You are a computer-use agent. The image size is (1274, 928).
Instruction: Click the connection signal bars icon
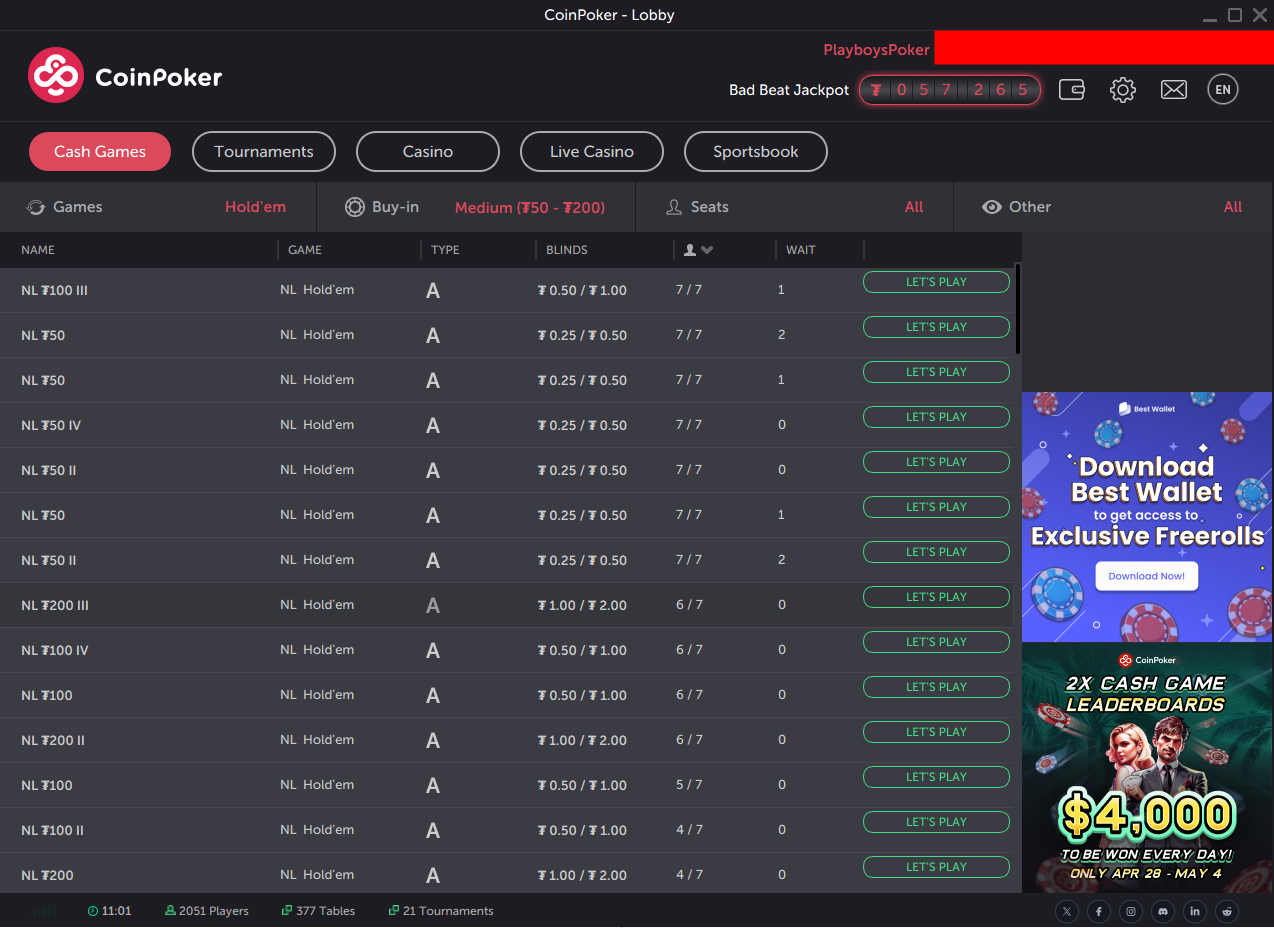[x=43, y=911]
